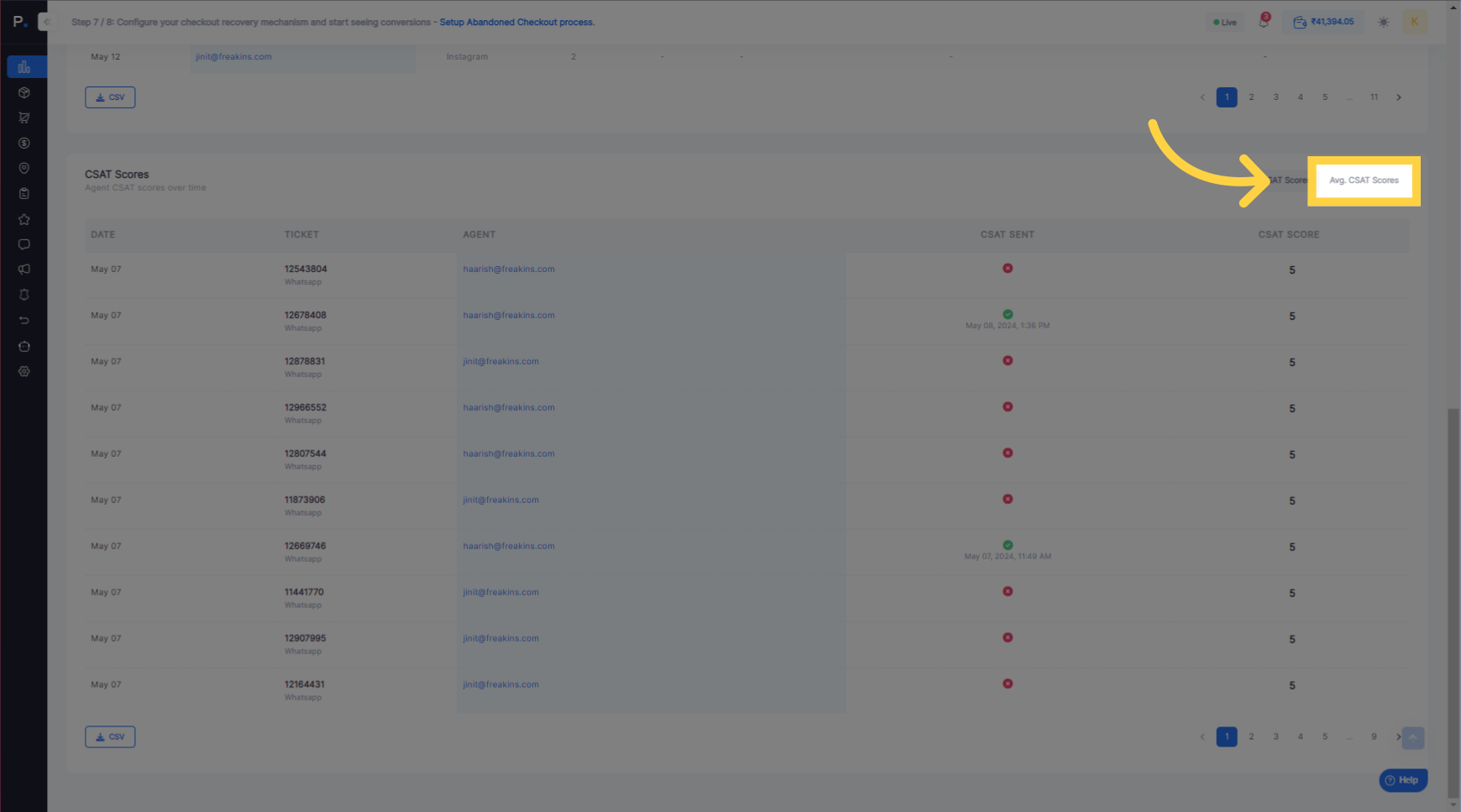Click ticket number 12669746
The image size is (1461, 812).
point(306,547)
